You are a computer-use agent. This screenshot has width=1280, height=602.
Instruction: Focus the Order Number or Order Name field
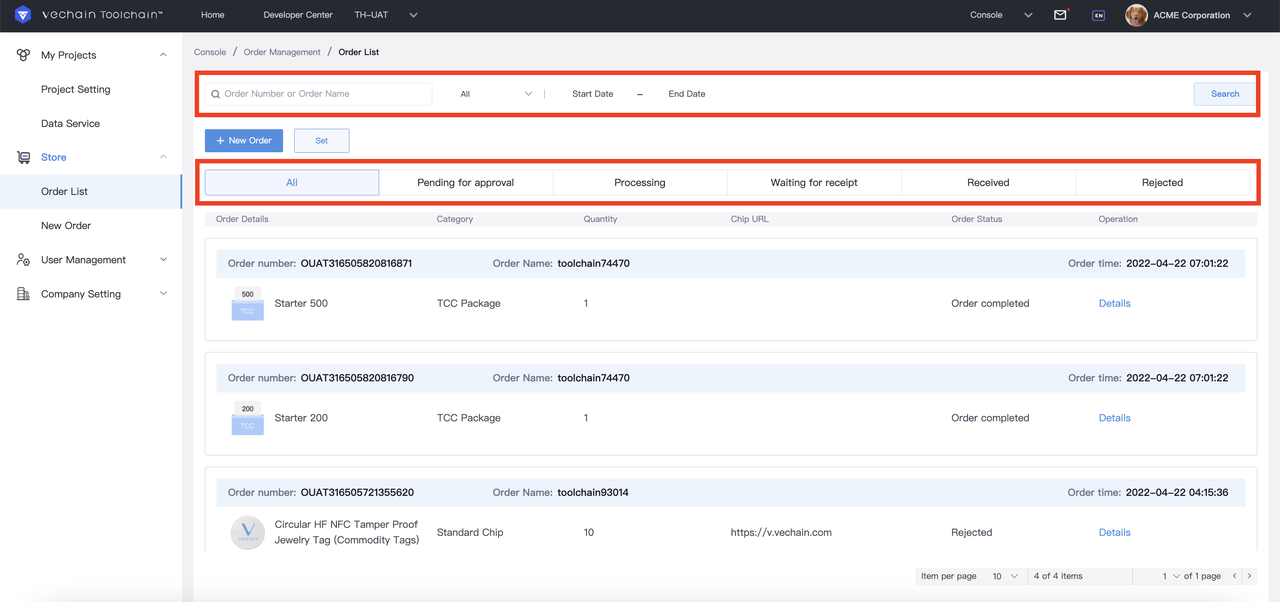pos(318,94)
